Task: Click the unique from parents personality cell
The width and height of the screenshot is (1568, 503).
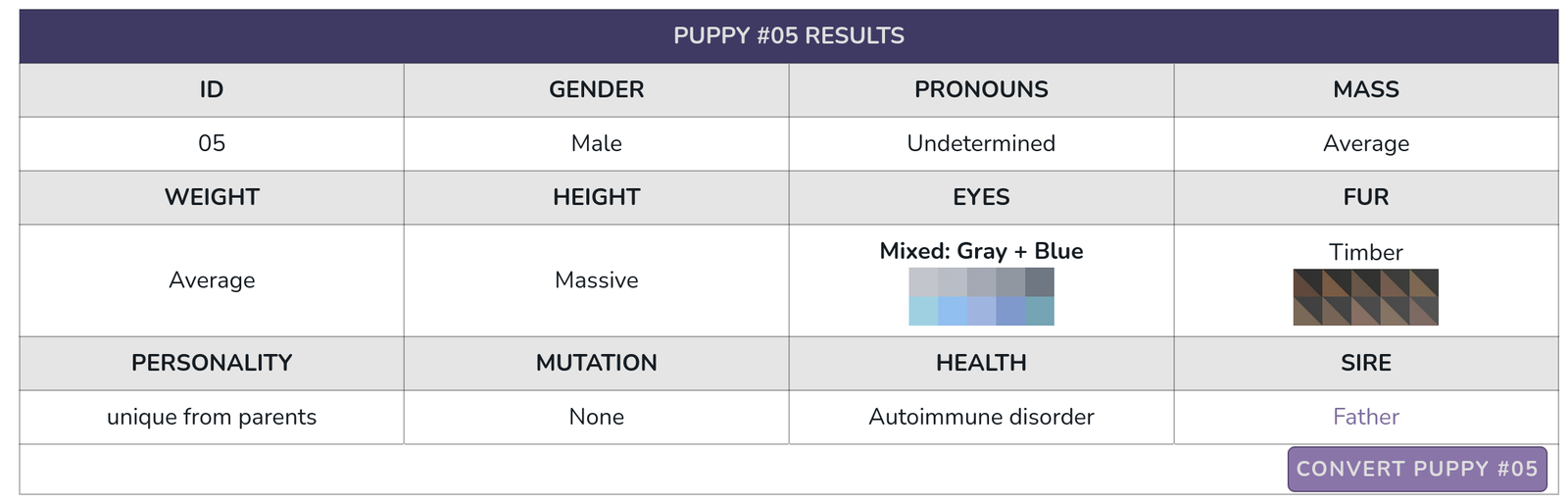Action: (x=212, y=417)
